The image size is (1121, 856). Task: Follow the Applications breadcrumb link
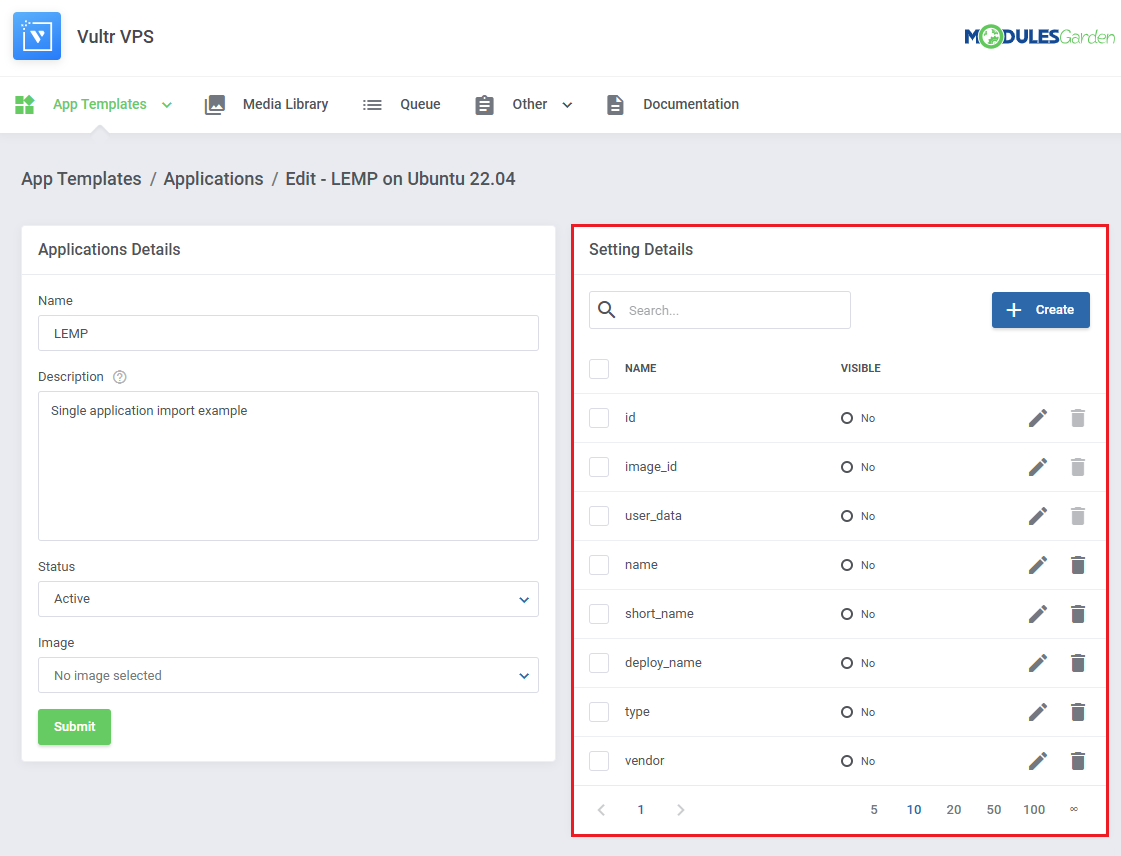click(213, 179)
